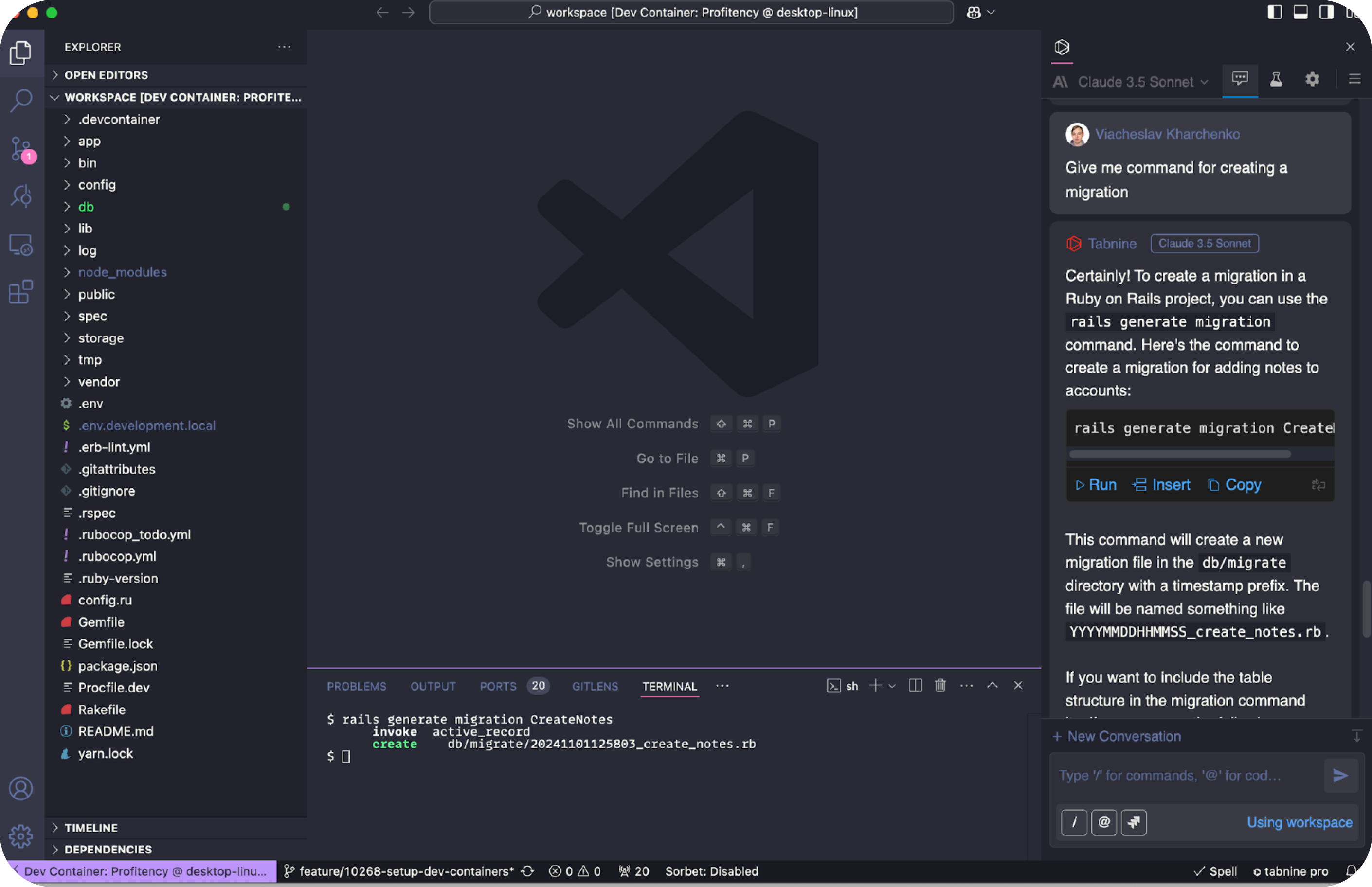Split the terminal pane

coord(915,685)
